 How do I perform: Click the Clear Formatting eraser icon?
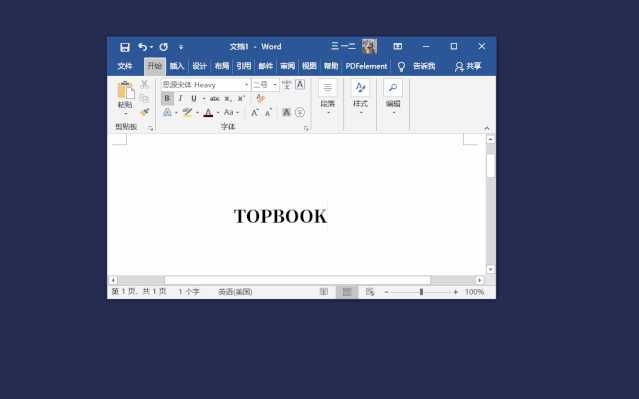260,98
